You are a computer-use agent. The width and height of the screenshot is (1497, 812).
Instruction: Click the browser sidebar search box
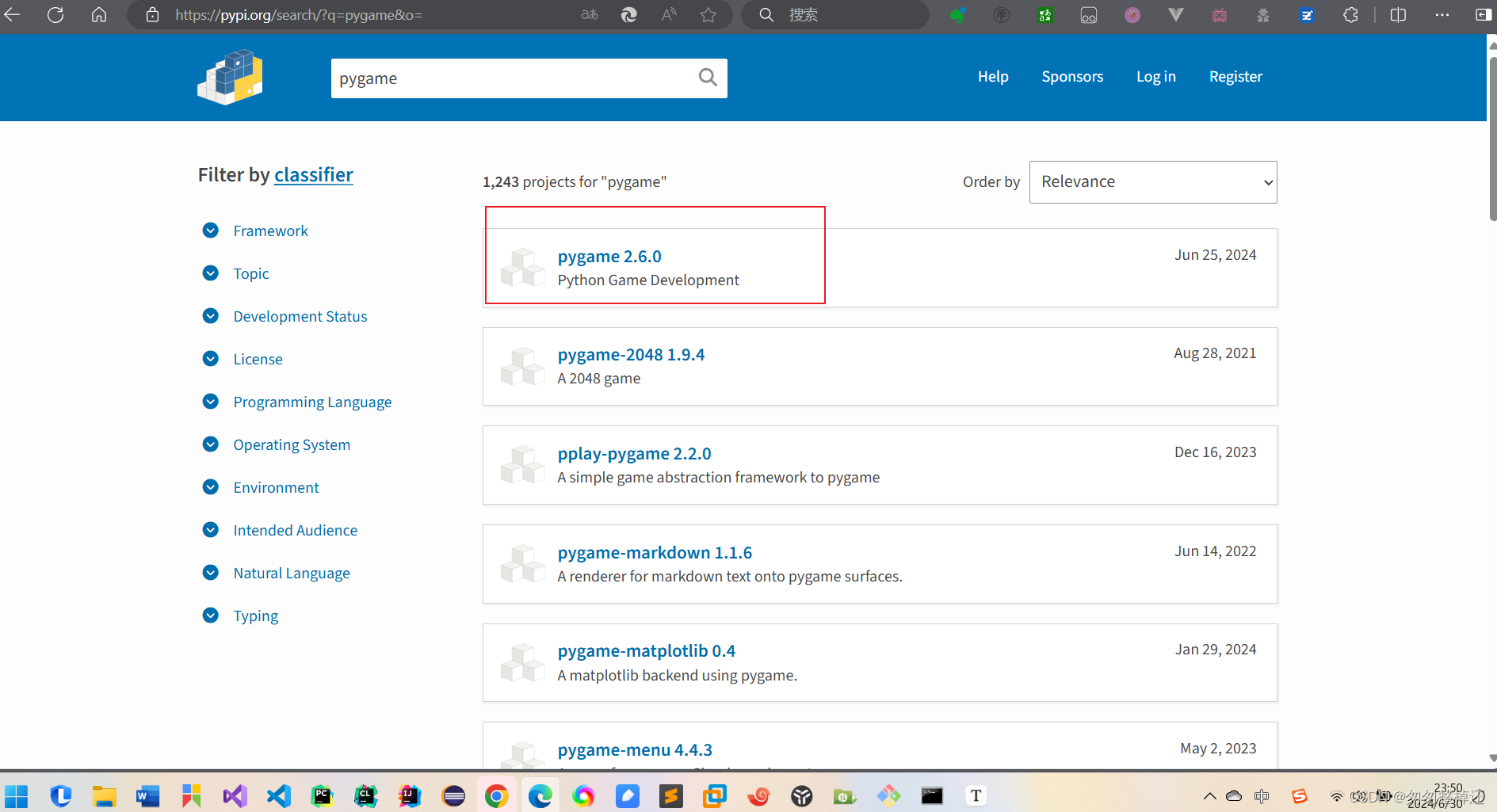[834, 15]
